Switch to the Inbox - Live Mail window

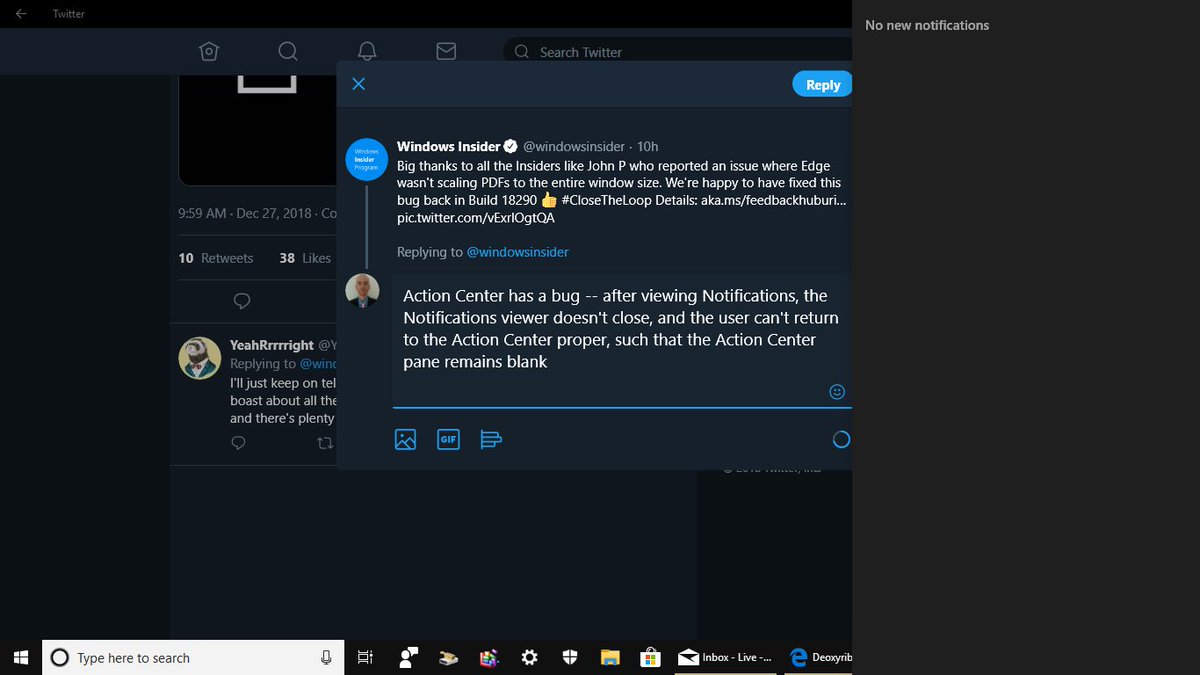tap(726, 657)
